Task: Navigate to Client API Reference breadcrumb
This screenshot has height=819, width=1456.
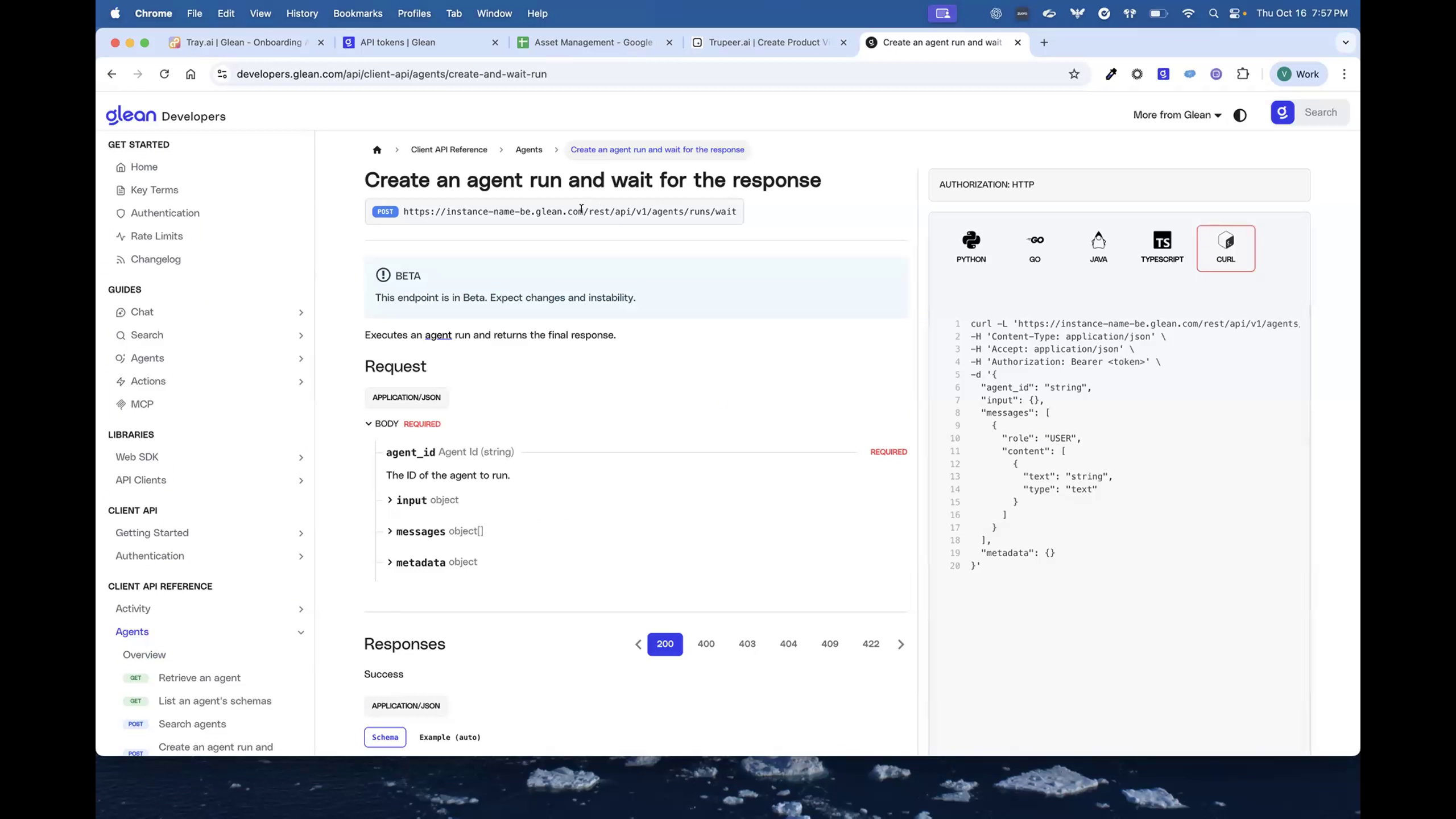Action: click(x=449, y=150)
